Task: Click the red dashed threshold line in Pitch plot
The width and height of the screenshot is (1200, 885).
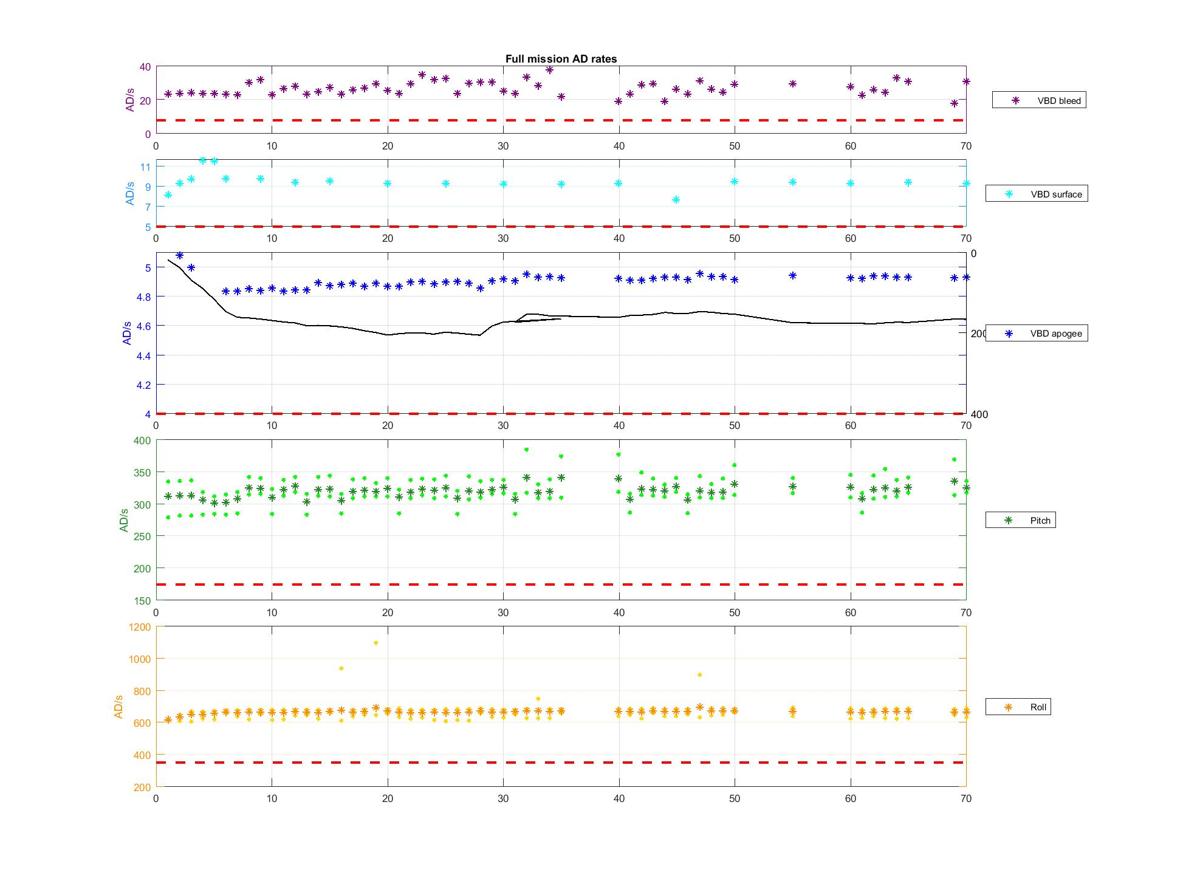Action: click(561, 584)
